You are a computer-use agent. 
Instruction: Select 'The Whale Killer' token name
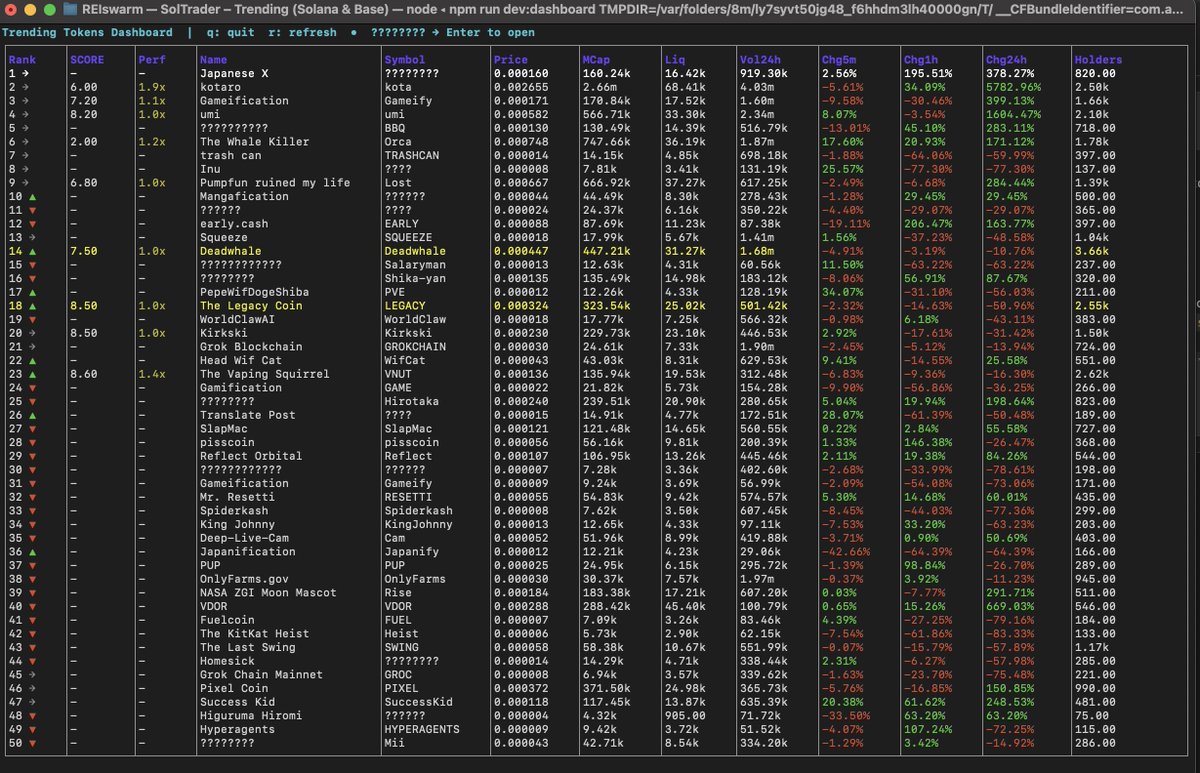(254, 142)
